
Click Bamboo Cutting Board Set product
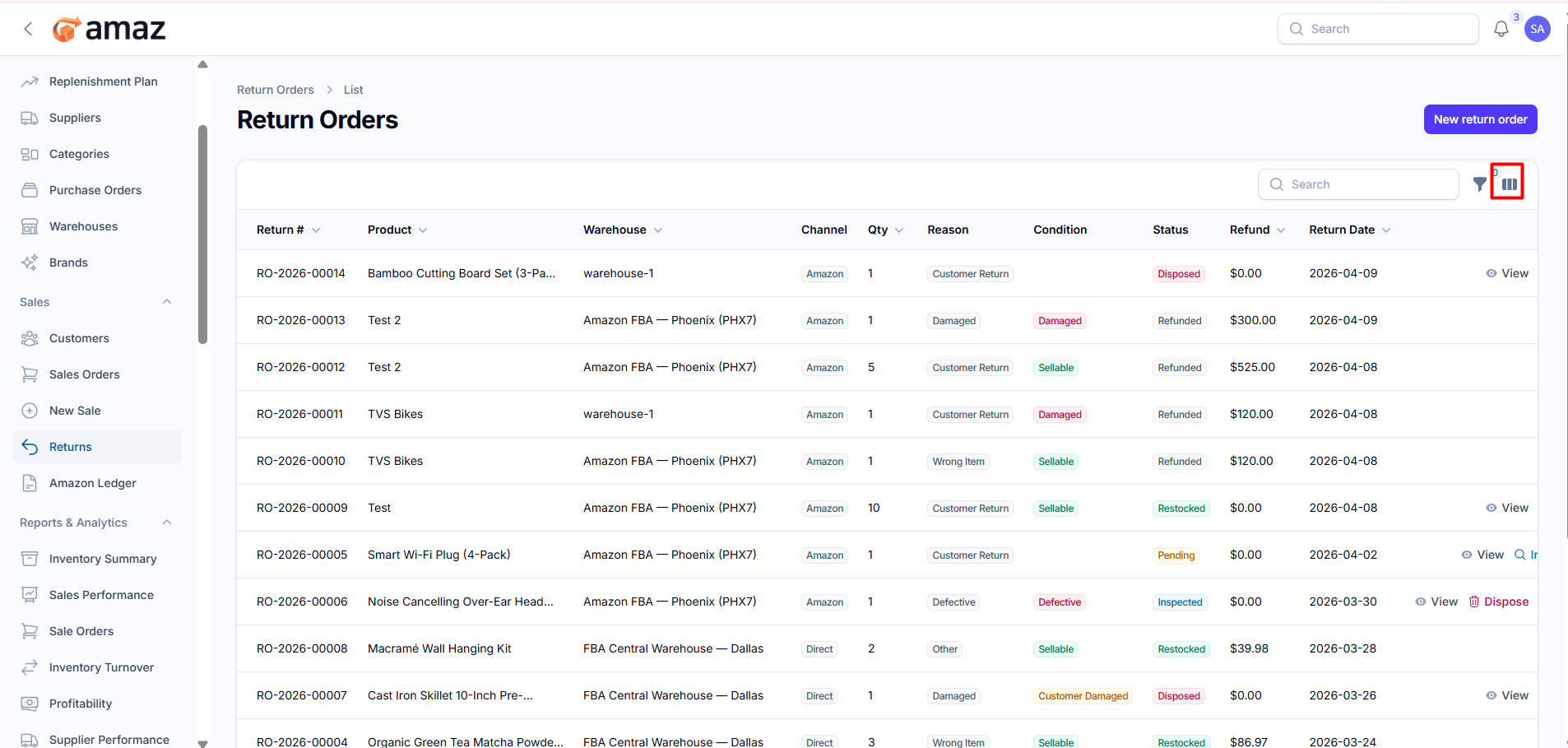click(x=462, y=273)
